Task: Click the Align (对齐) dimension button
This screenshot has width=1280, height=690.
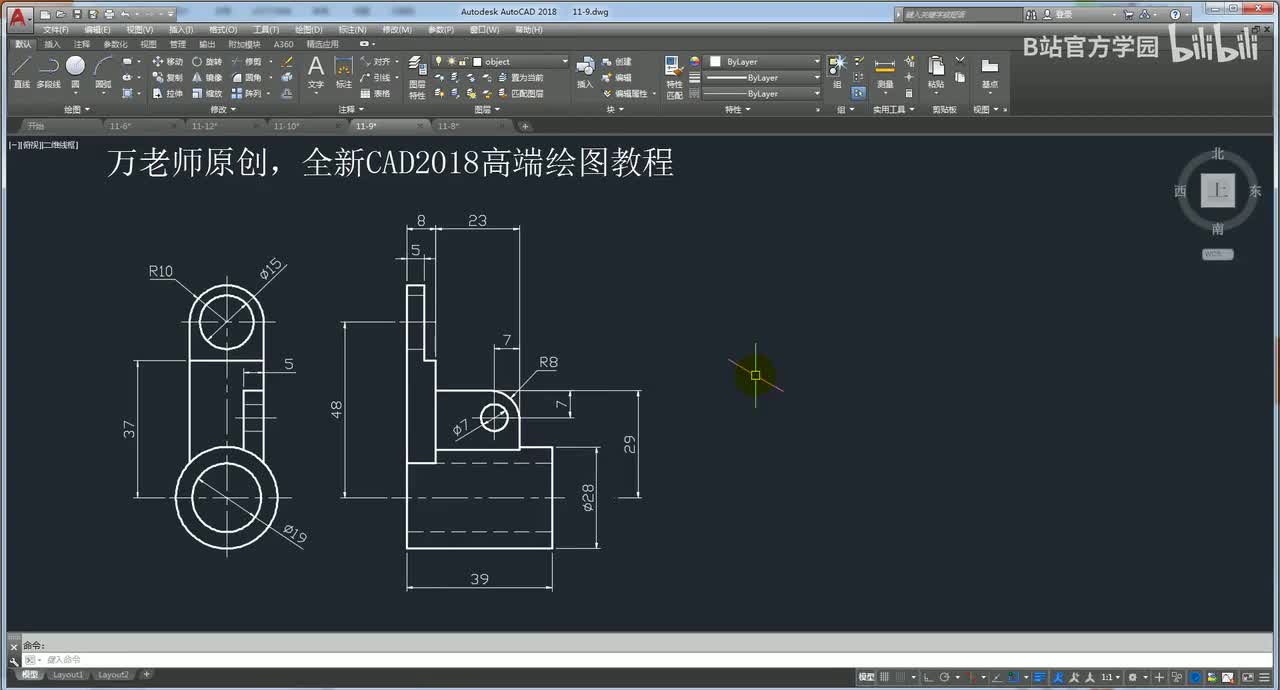Action: [375, 62]
